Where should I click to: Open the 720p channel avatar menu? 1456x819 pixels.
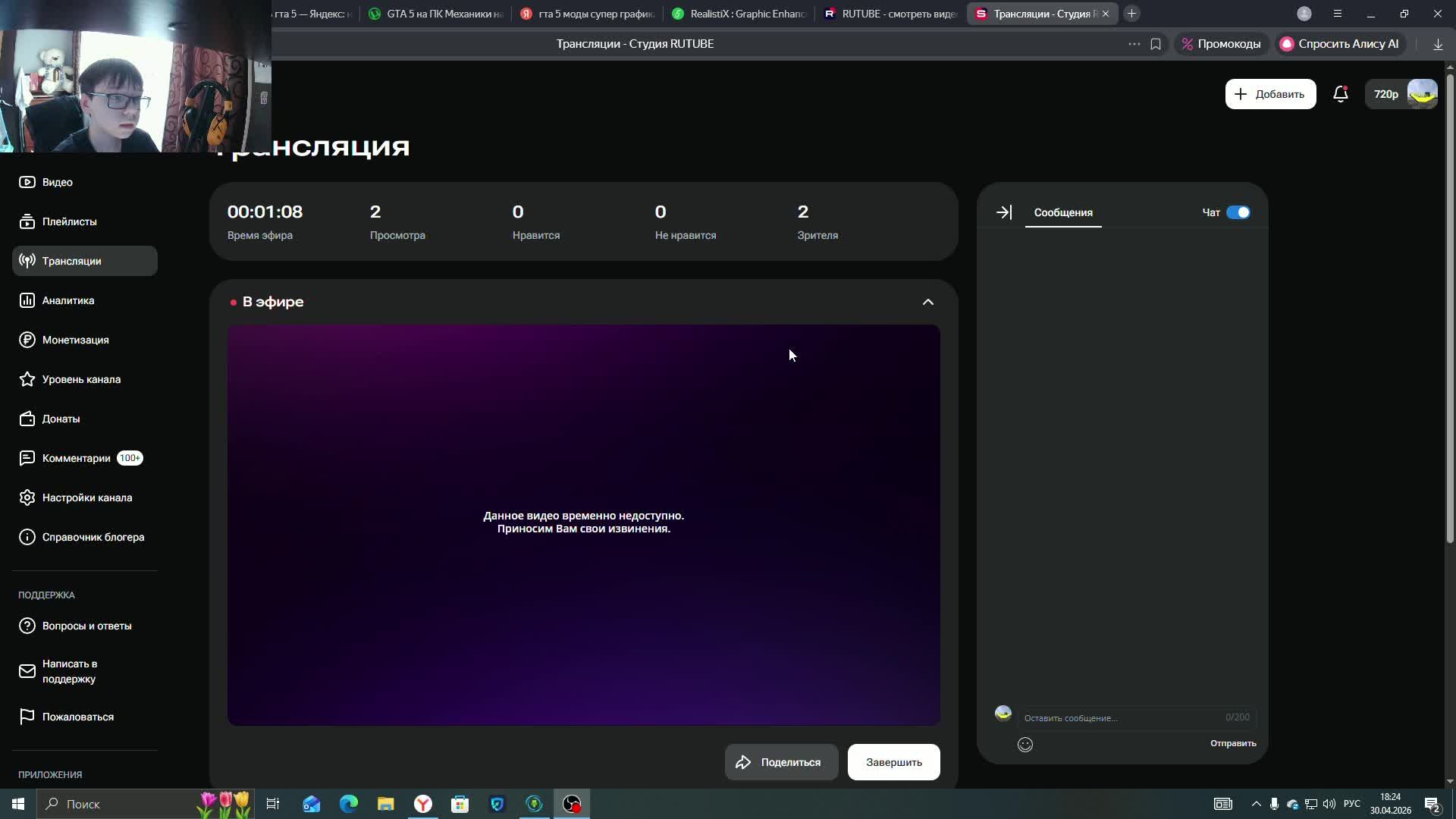coord(1421,94)
